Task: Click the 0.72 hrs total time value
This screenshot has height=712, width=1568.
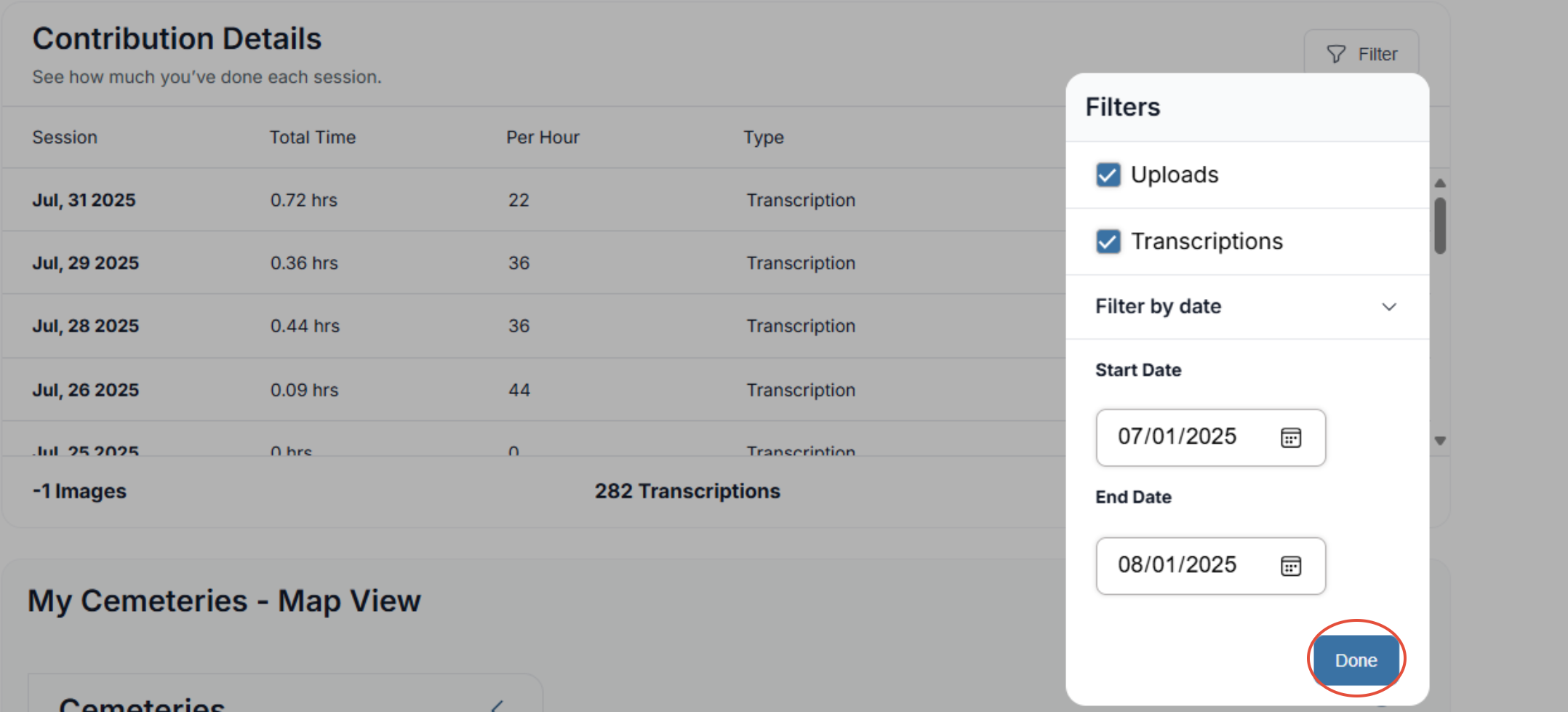Action: point(304,200)
